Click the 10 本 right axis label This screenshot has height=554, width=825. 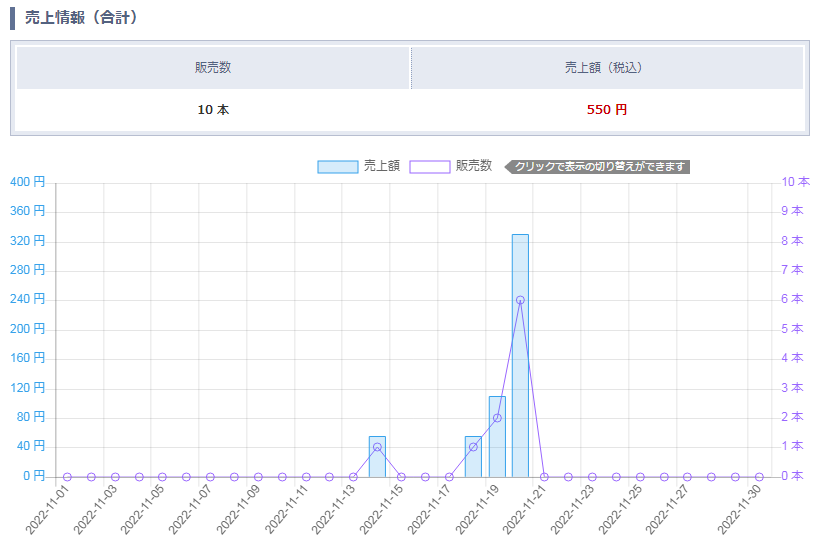tap(796, 182)
